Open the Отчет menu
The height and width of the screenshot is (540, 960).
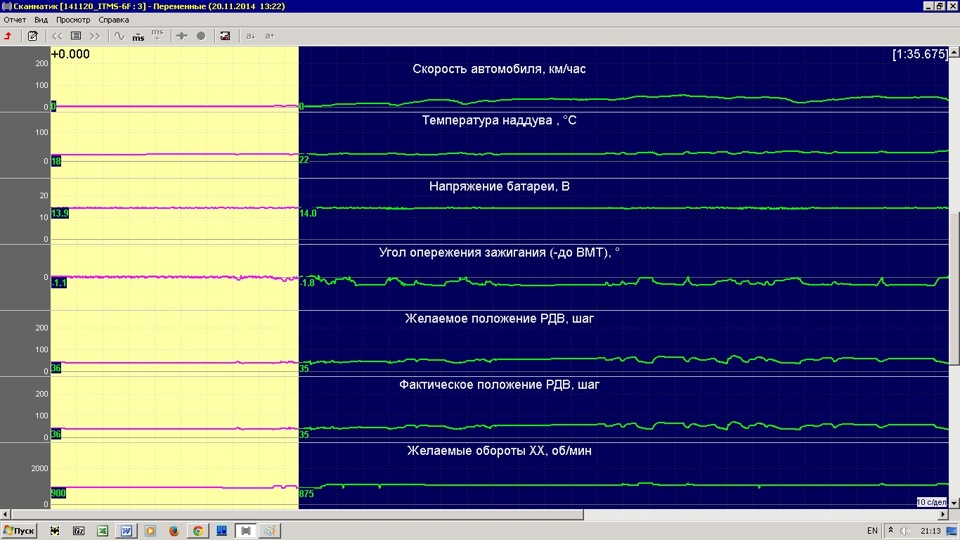tap(15, 20)
